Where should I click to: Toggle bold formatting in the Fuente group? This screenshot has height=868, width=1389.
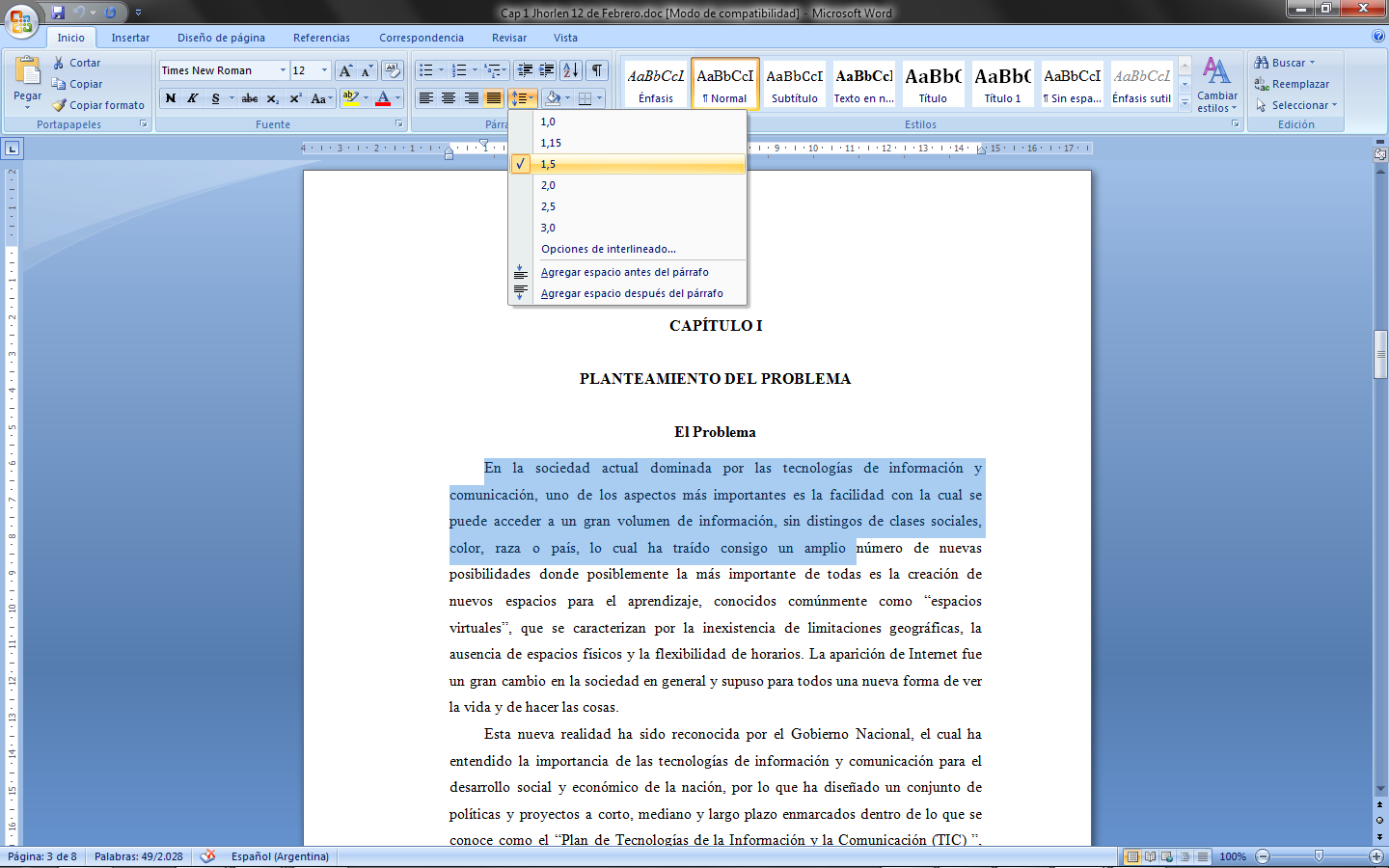tap(170, 97)
